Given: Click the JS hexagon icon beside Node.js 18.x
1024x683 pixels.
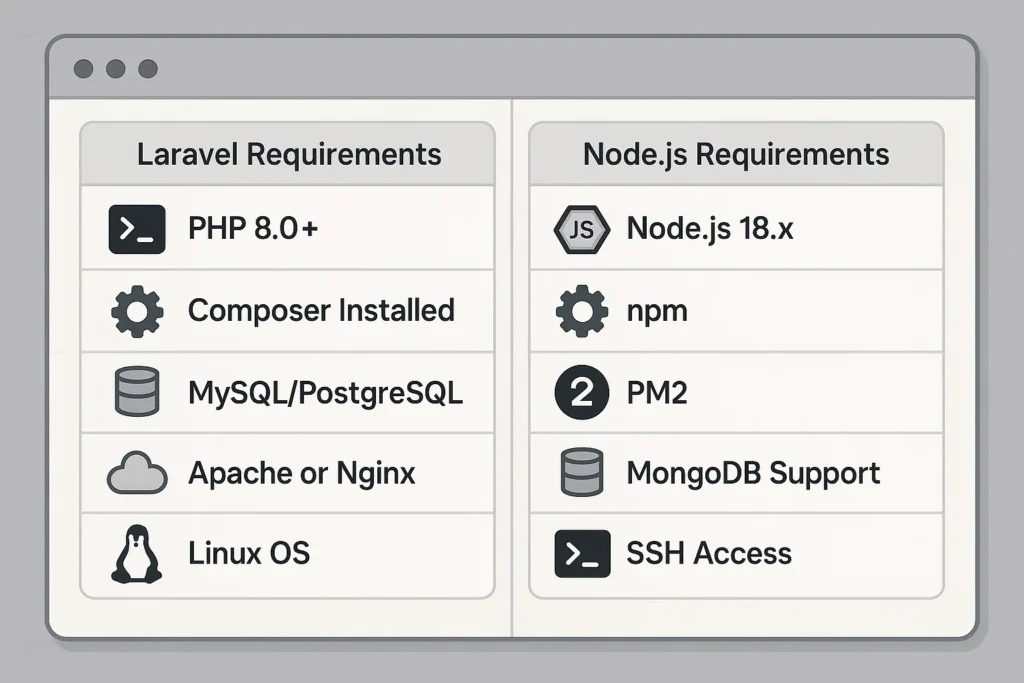Looking at the screenshot, I should pos(581,229).
